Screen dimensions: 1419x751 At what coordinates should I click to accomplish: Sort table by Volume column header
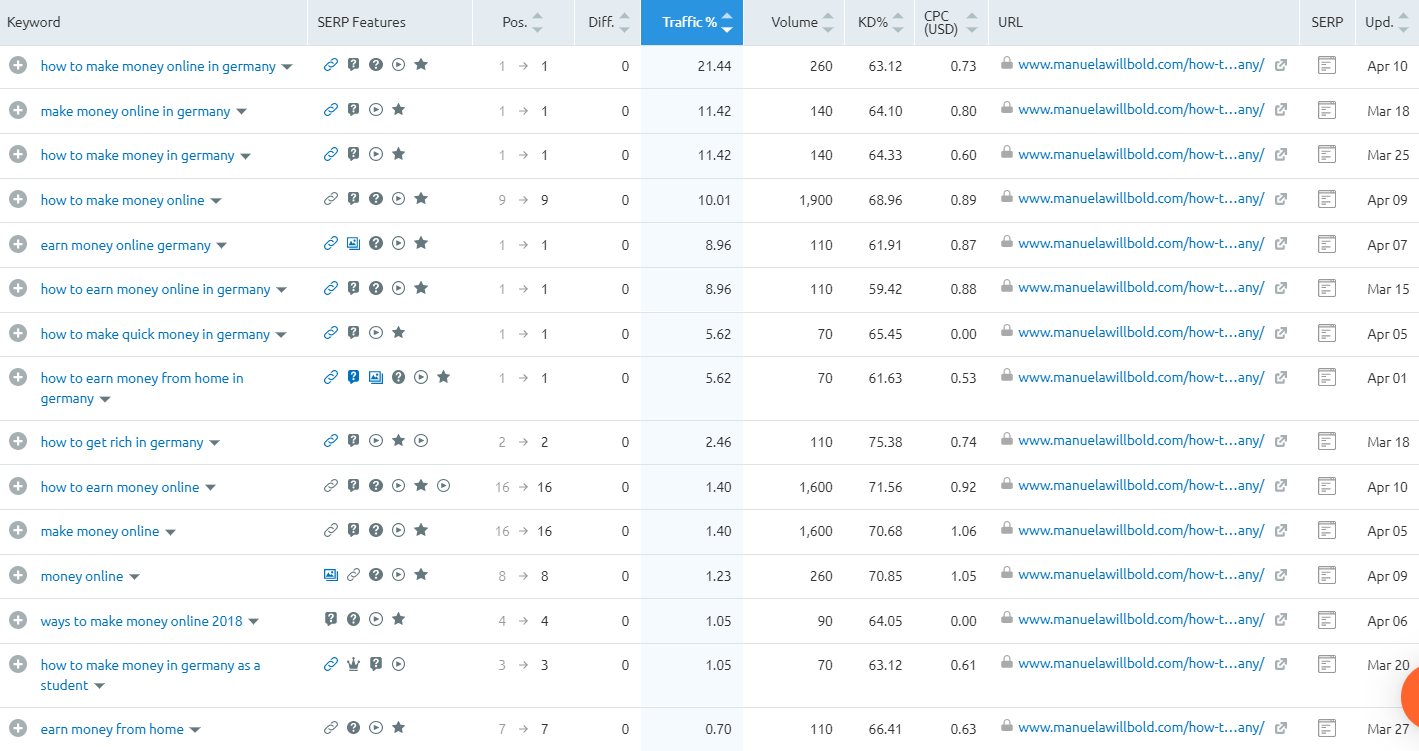click(x=794, y=22)
